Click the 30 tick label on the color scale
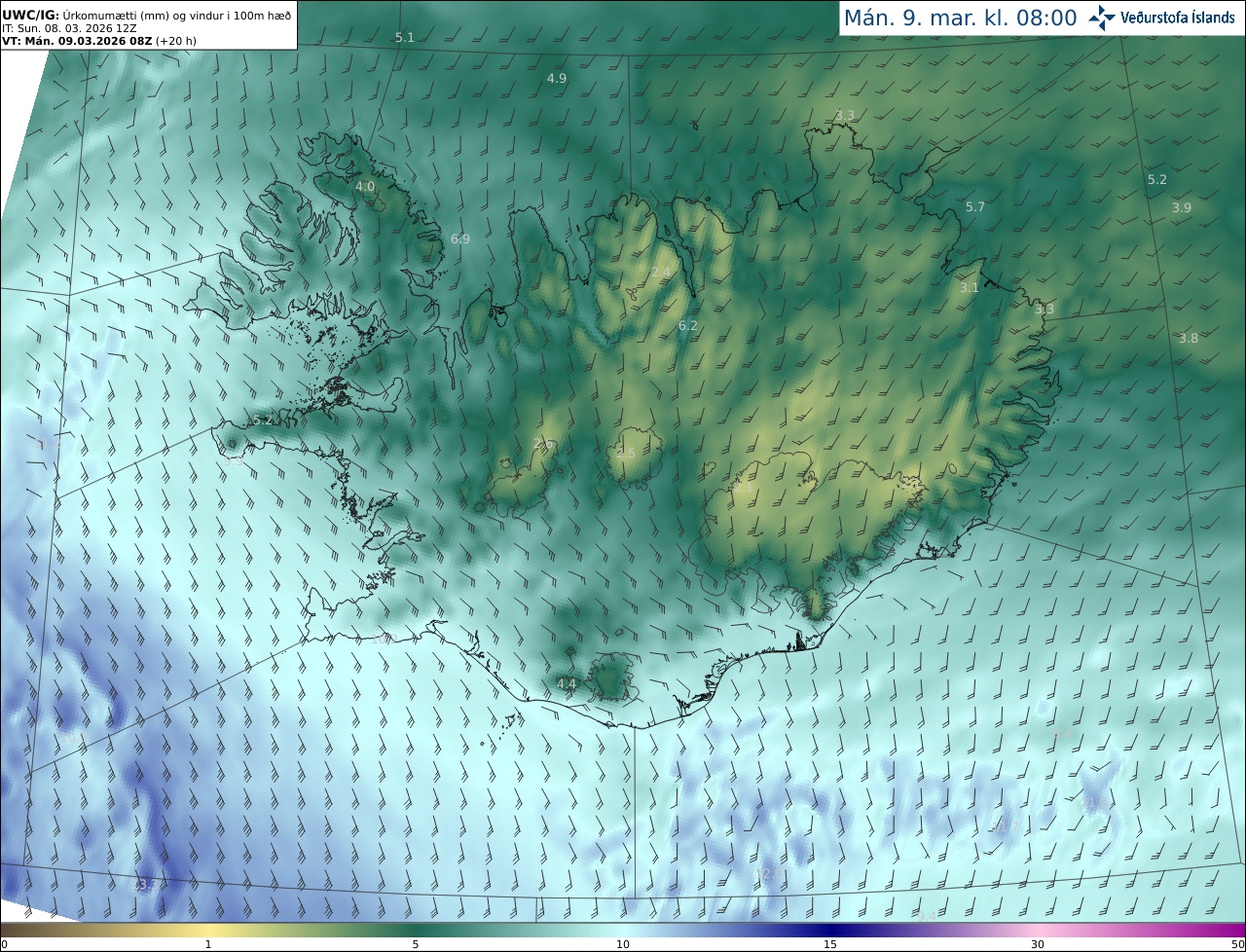Viewport: 1246px width, 952px height. pos(1038,944)
